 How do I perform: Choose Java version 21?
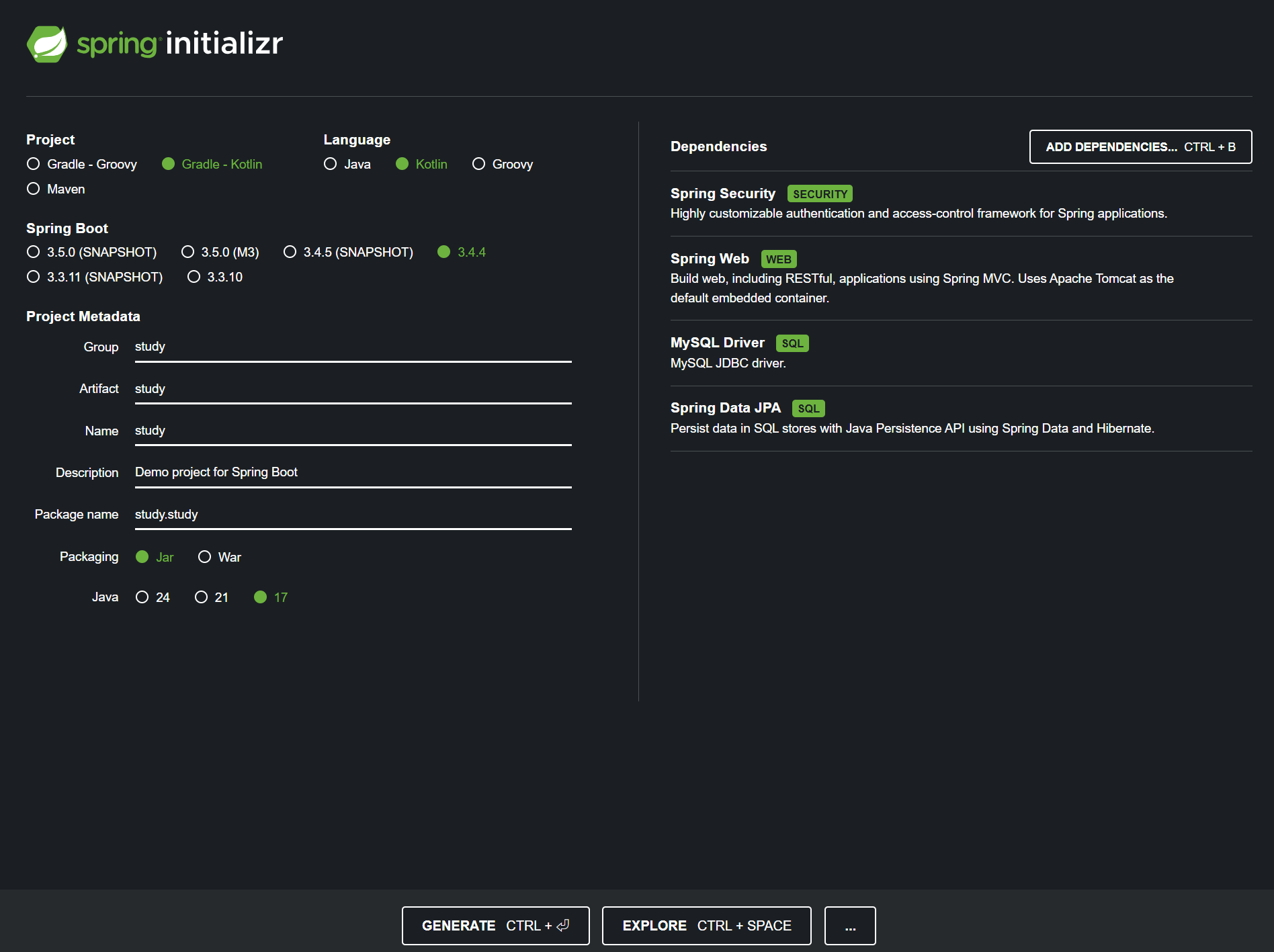click(x=212, y=597)
